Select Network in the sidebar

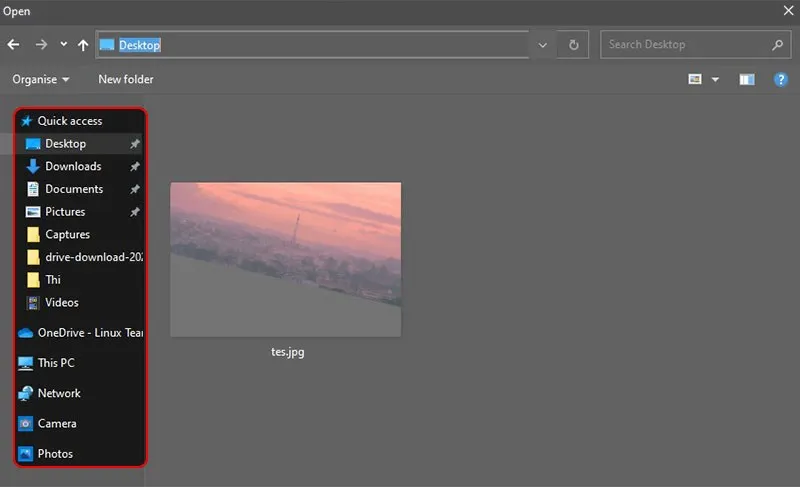click(x=59, y=393)
